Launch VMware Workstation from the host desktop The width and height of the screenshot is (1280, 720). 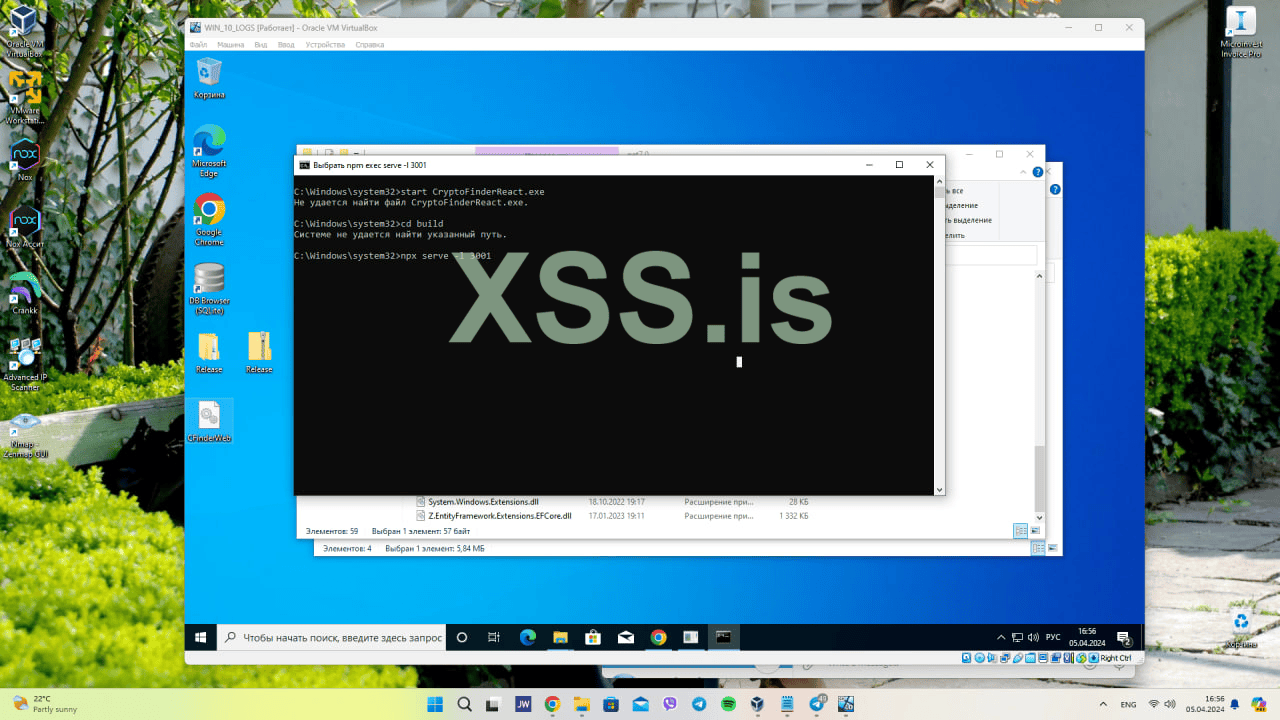click(x=24, y=97)
